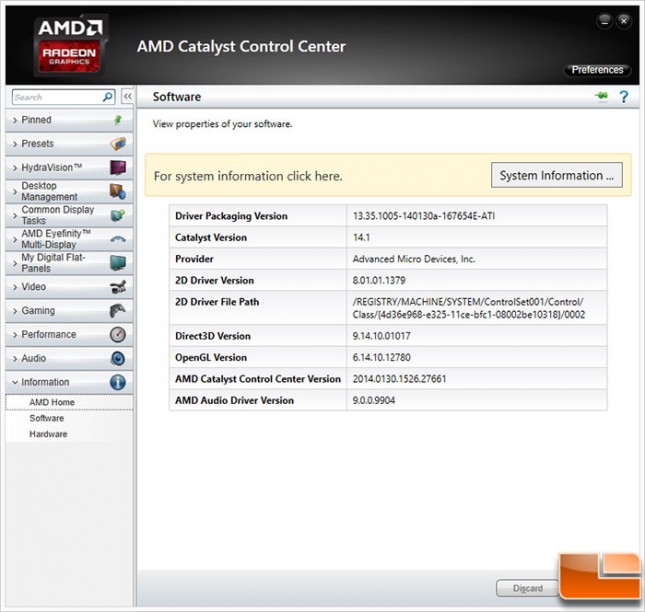Click Catalyst Version value 14.1
This screenshot has height=612, width=645.
(x=361, y=237)
